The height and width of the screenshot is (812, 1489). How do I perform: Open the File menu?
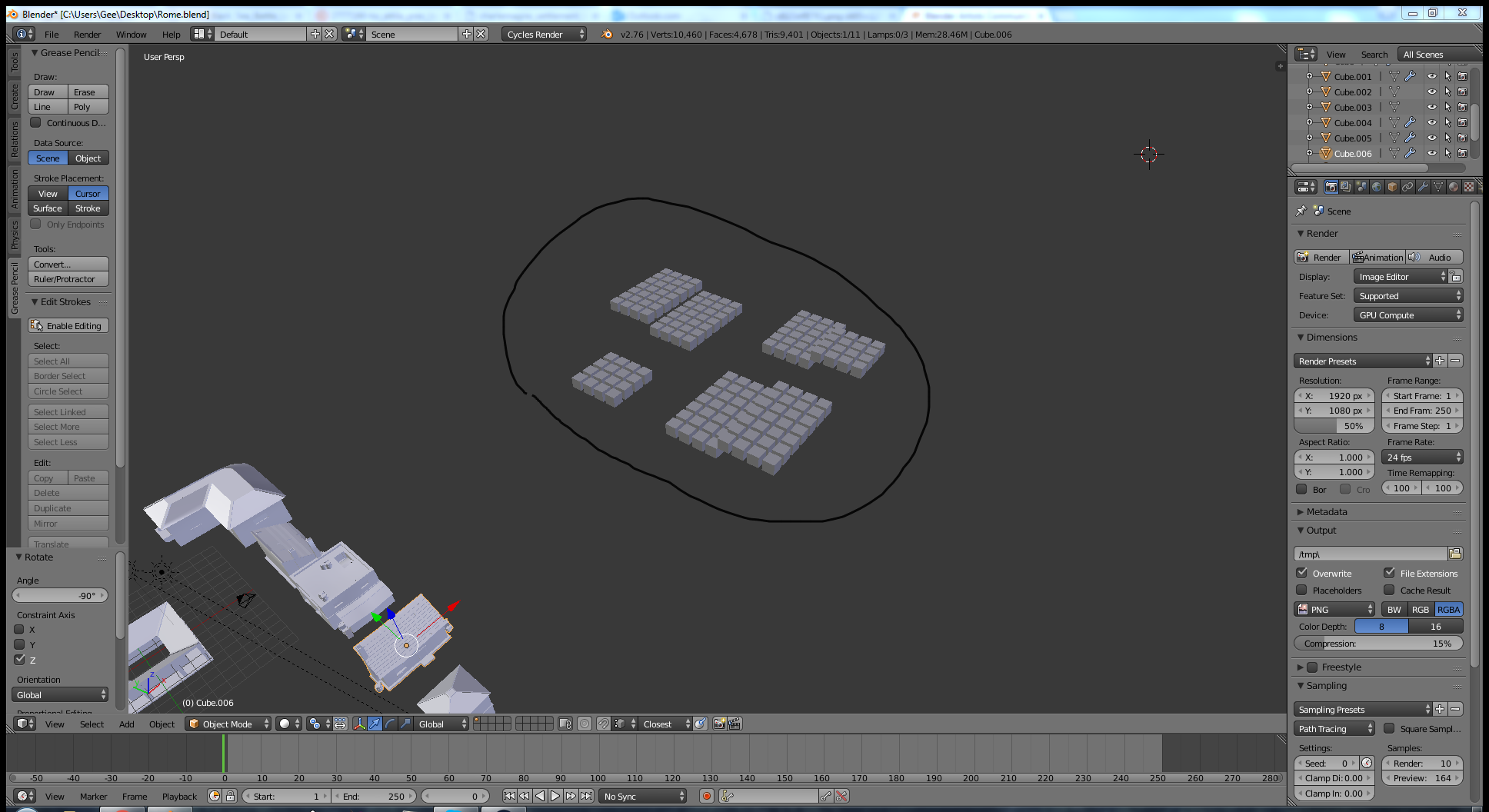pos(52,34)
